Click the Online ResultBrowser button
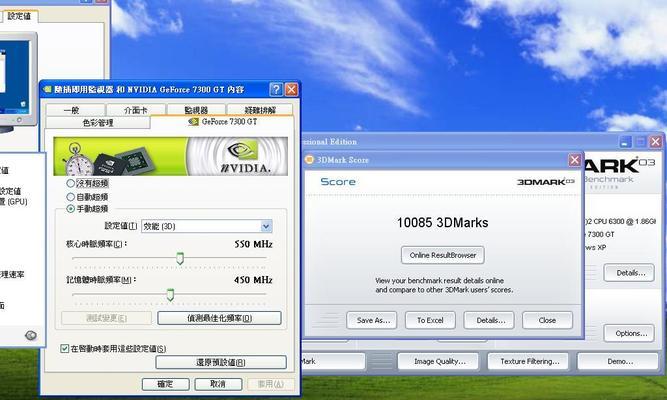 (x=442, y=255)
